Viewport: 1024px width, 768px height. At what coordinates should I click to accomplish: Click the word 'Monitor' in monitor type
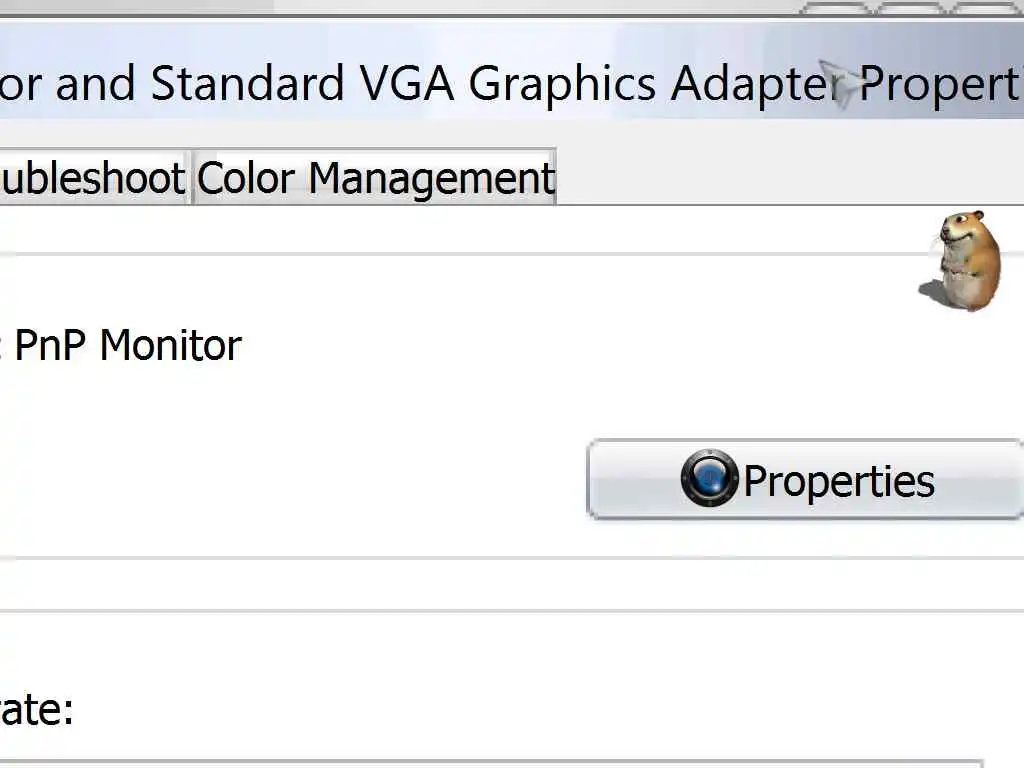tap(170, 346)
